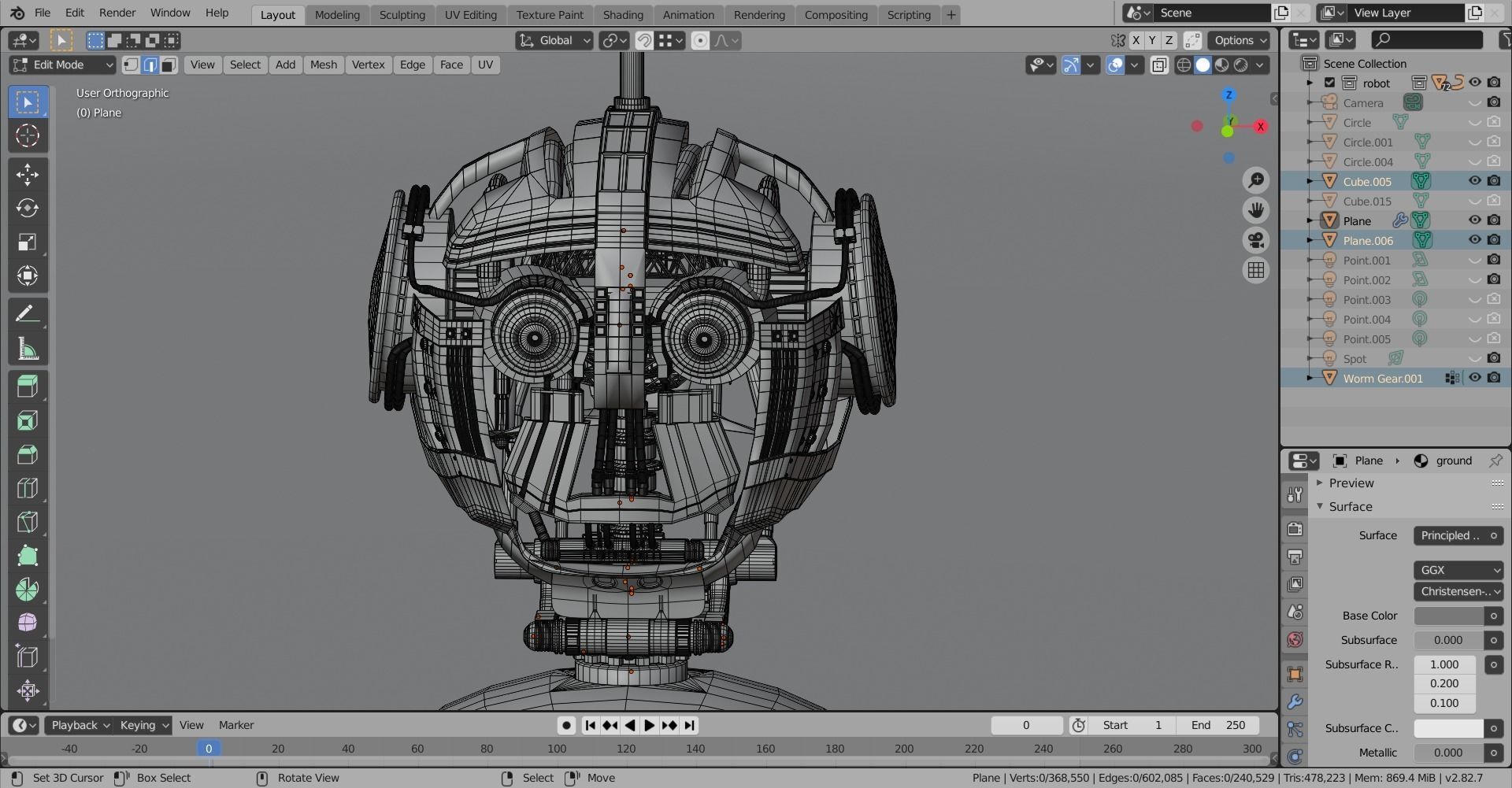Add new workspace with plus button

[951, 15]
